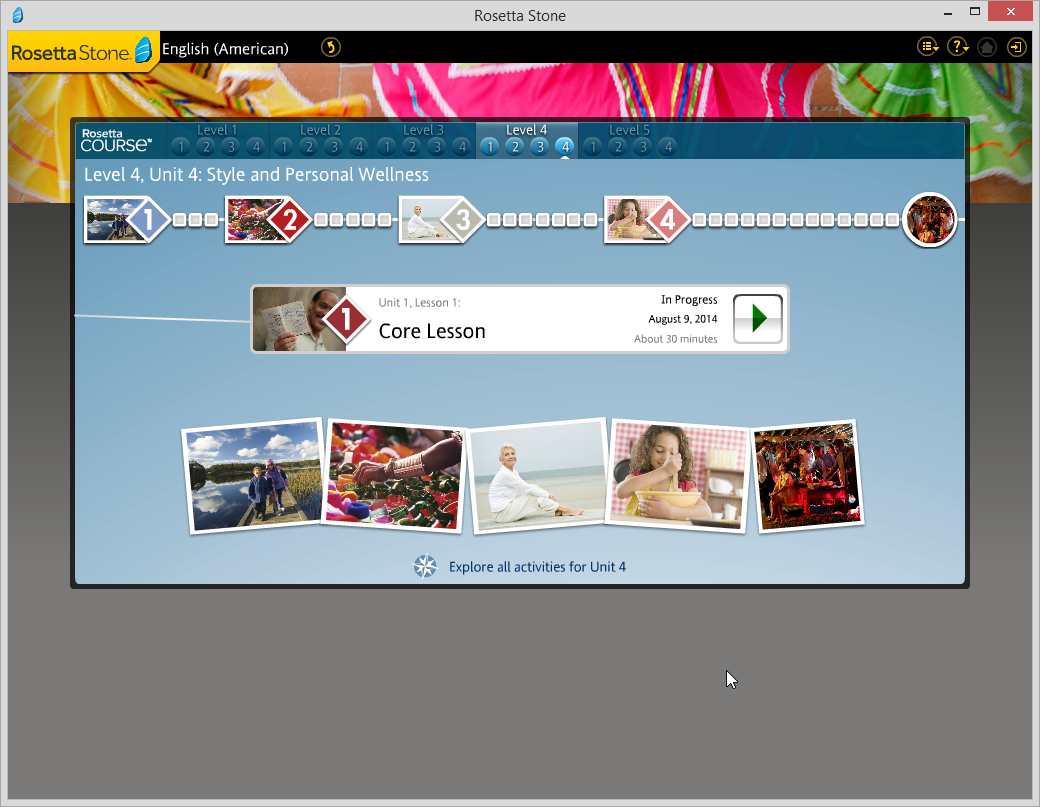
Task: Click the Level 1 label
Action: click(217, 130)
